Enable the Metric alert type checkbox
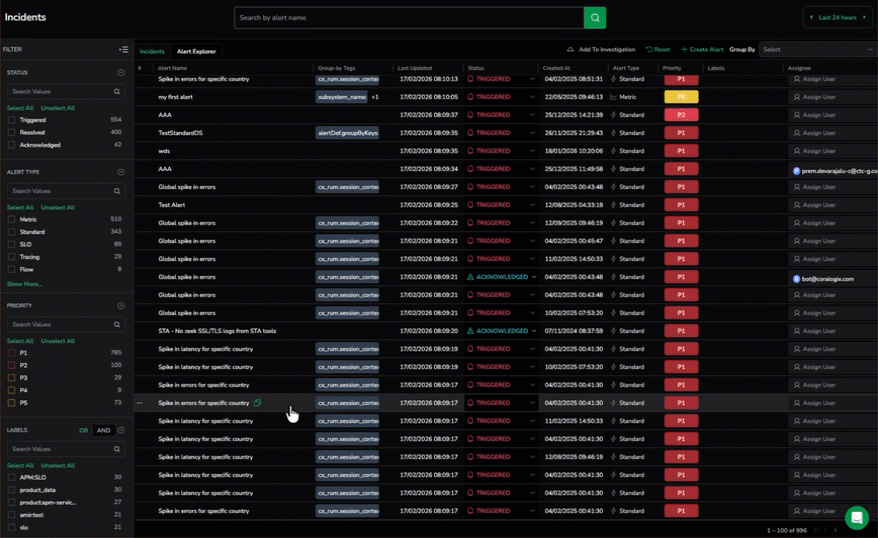878x538 pixels. (12, 219)
